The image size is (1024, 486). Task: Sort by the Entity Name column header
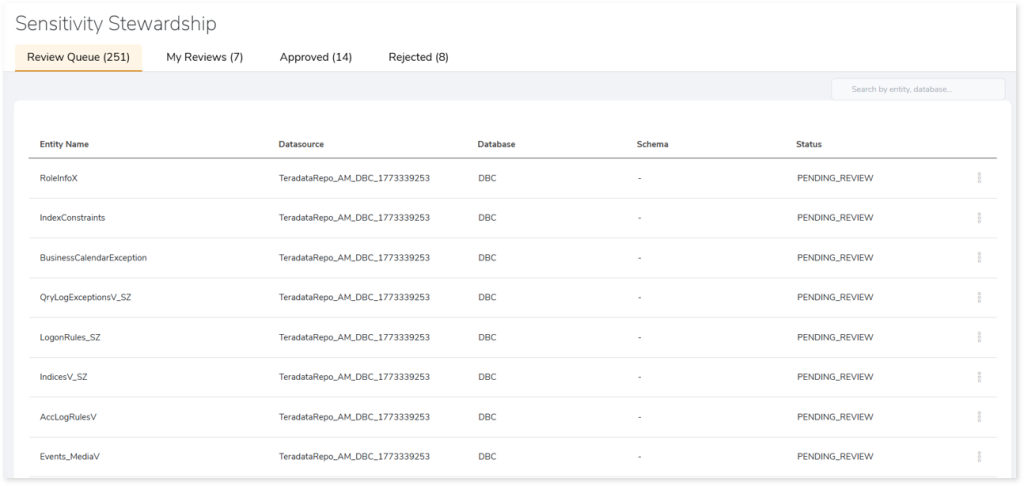coord(64,145)
